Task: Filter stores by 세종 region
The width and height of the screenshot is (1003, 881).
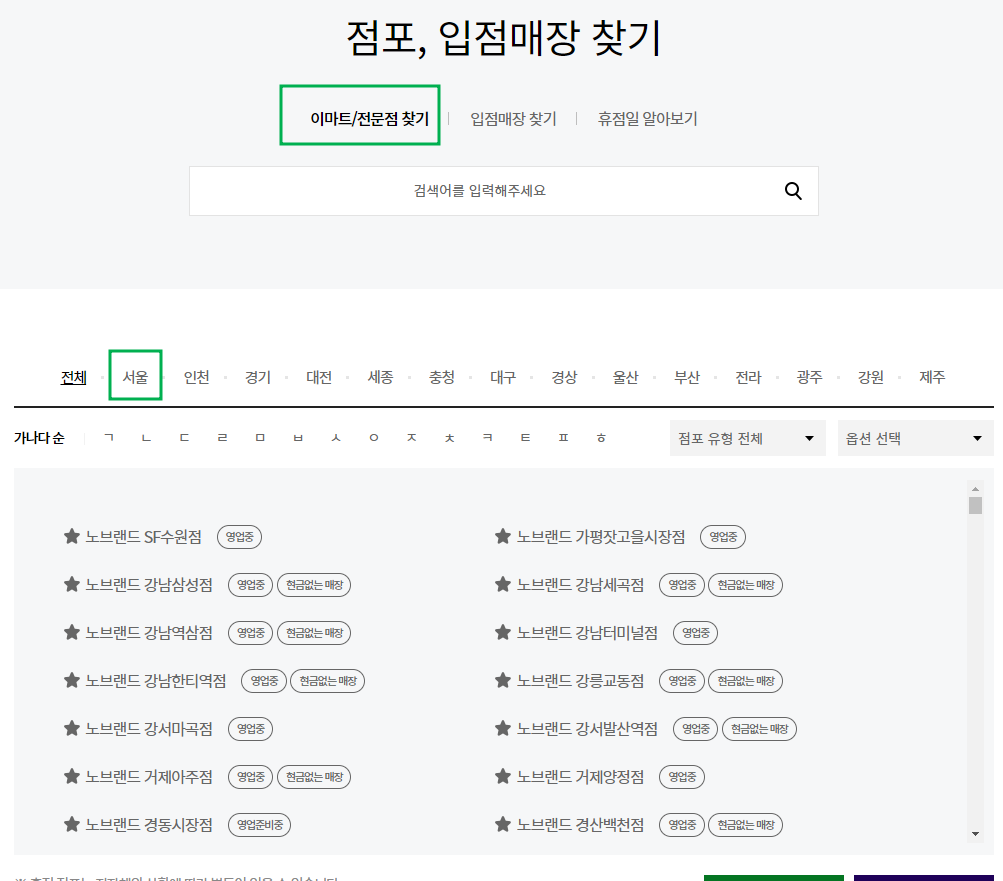Action: pos(380,377)
